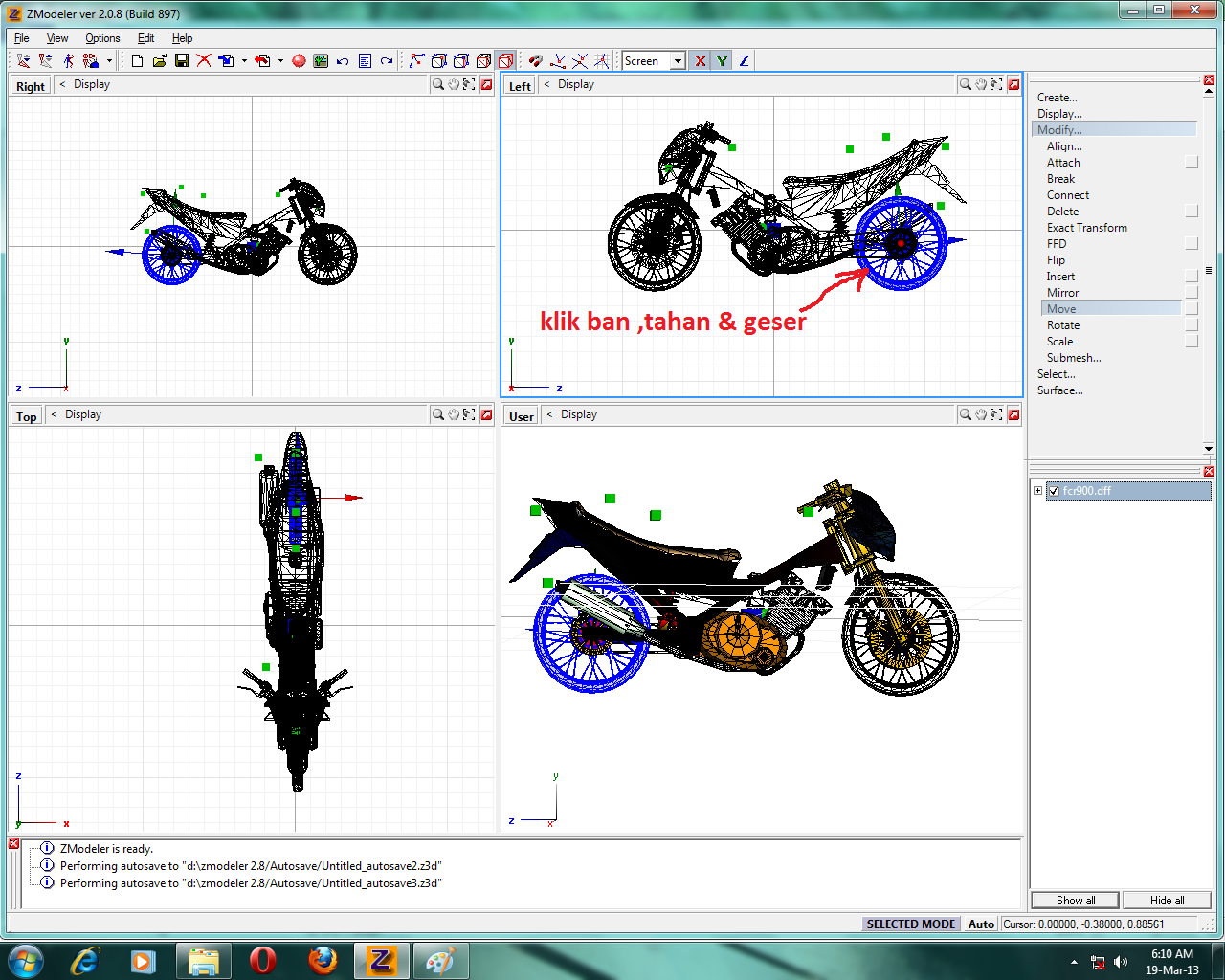Select the Rotate command in the Modify panel

(1062, 324)
